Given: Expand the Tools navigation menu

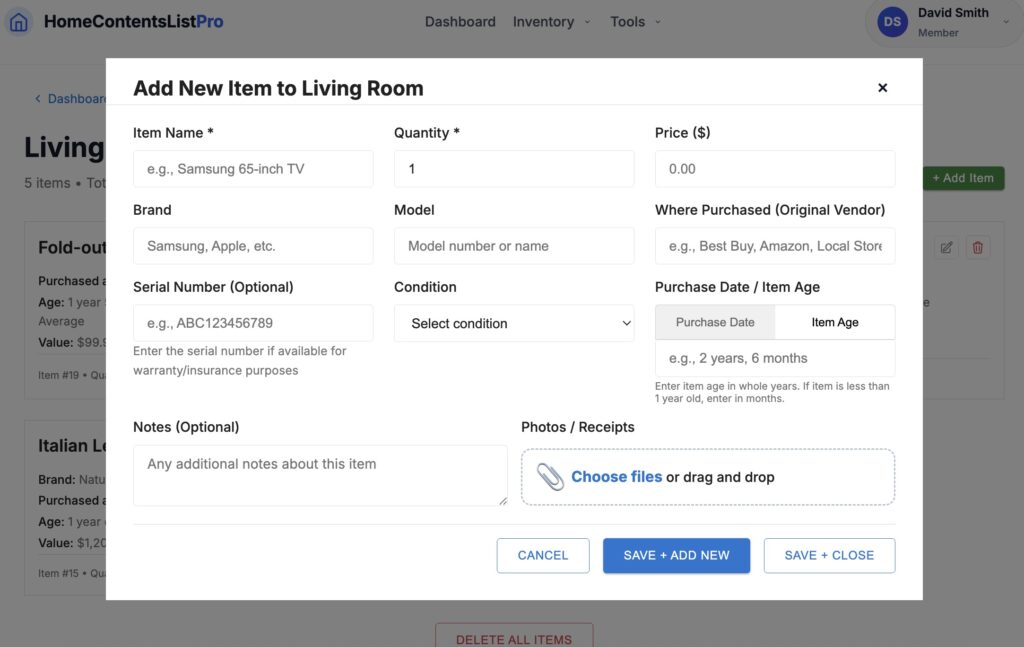Looking at the screenshot, I should (x=635, y=21).
